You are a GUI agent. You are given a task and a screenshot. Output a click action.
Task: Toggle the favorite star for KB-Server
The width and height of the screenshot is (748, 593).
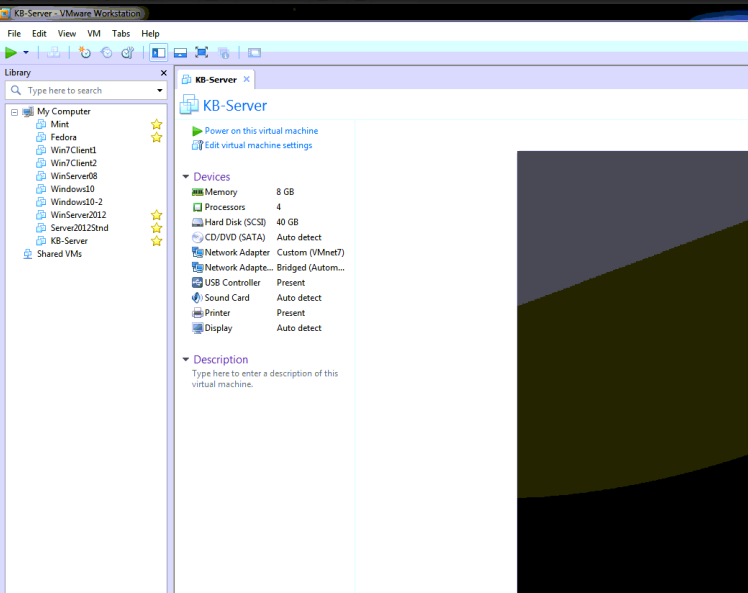click(156, 241)
